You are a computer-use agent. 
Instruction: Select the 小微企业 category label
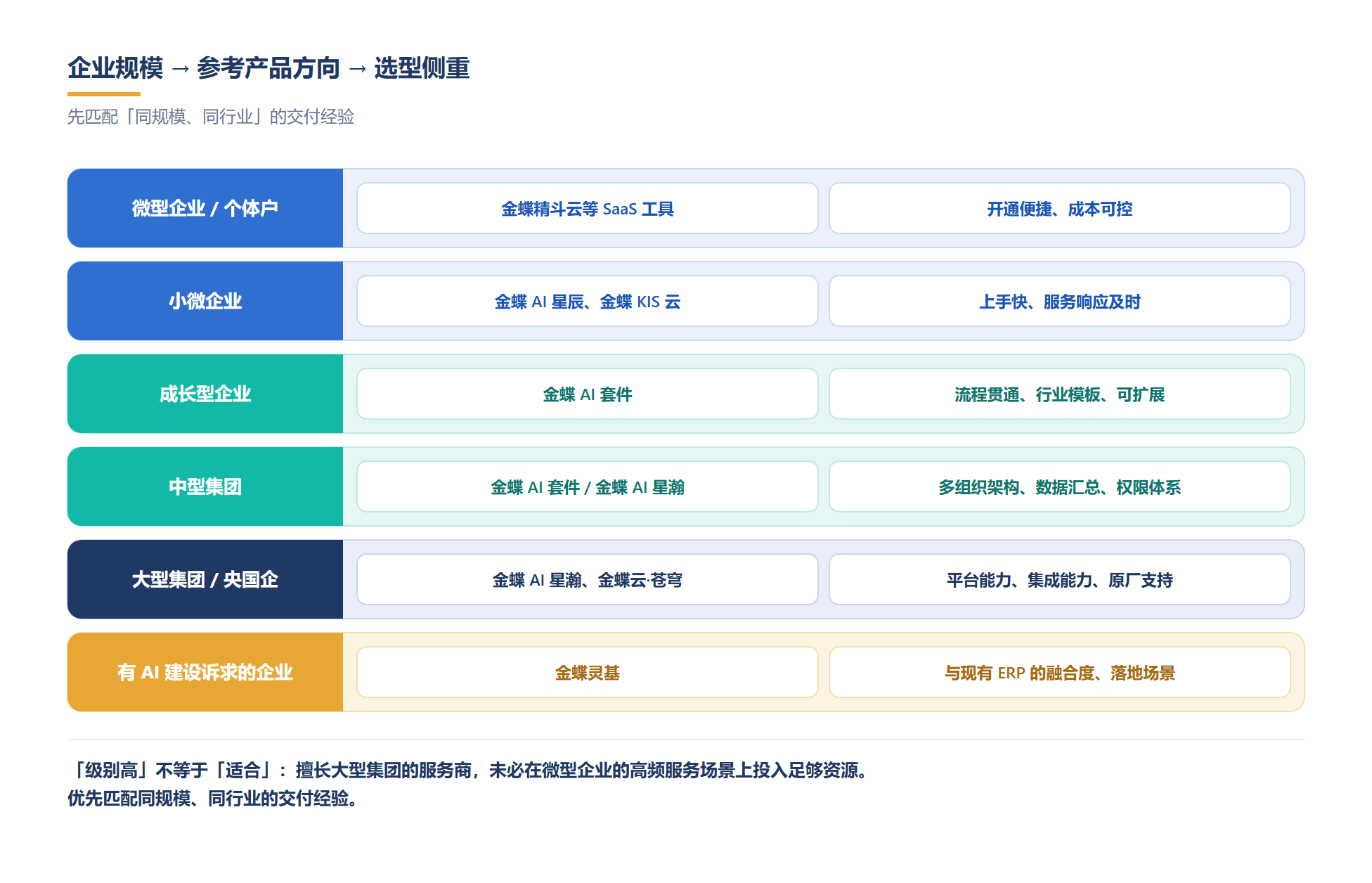[x=205, y=301]
